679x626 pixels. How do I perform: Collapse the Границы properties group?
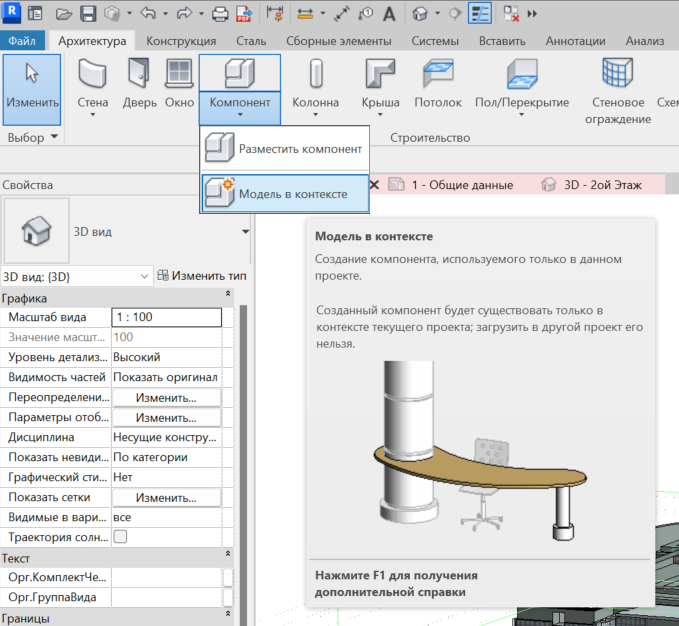[228, 614]
